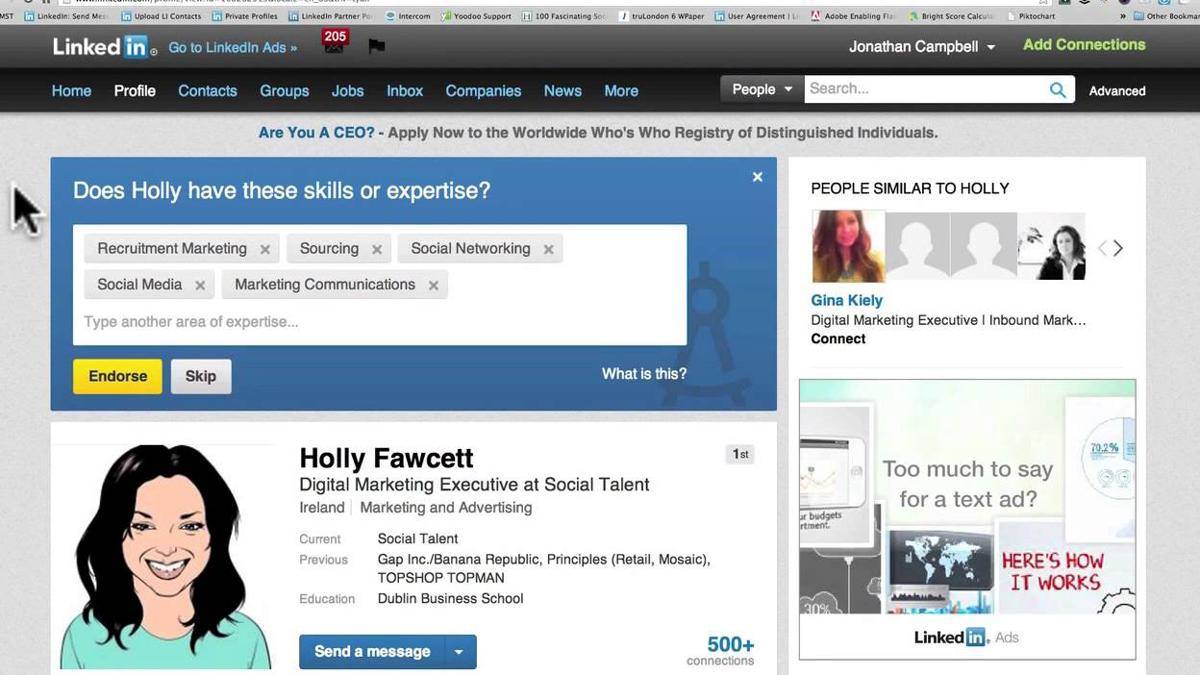Click the Dublin Business School text
The width and height of the screenshot is (1200, 675).
[450, 599]
